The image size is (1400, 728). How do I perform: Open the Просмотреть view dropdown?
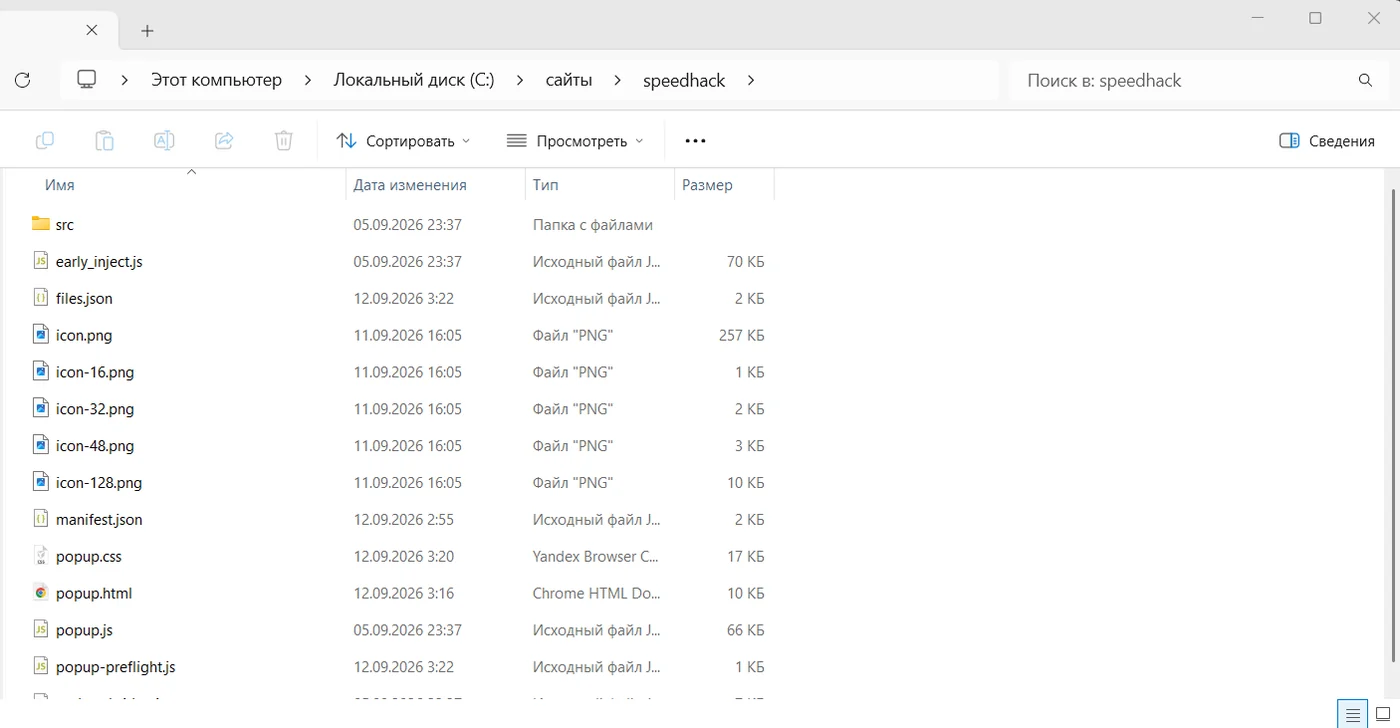[575, 141]
